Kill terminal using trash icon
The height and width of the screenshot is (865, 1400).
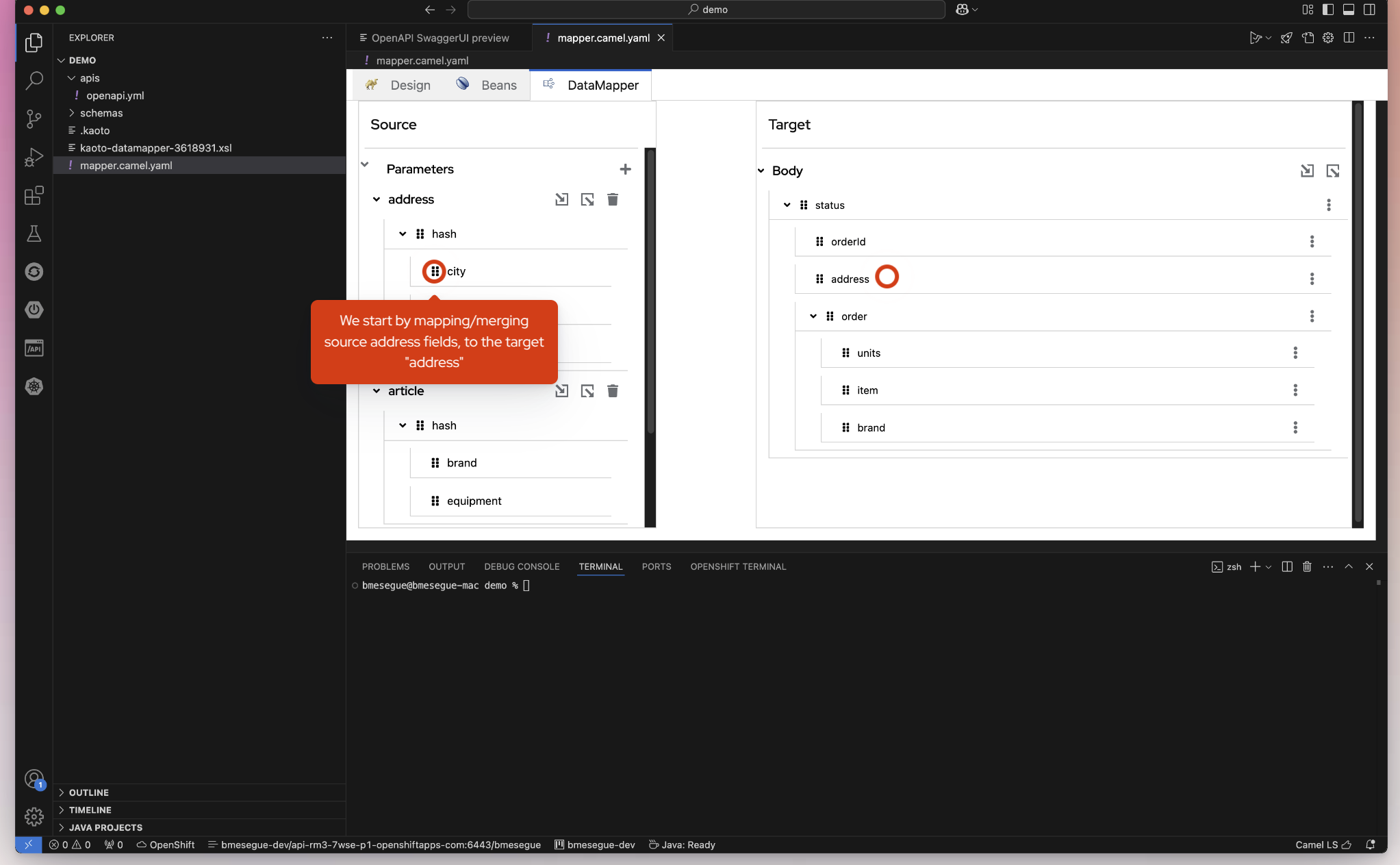pyautogui.click(x=1306, y=566)
